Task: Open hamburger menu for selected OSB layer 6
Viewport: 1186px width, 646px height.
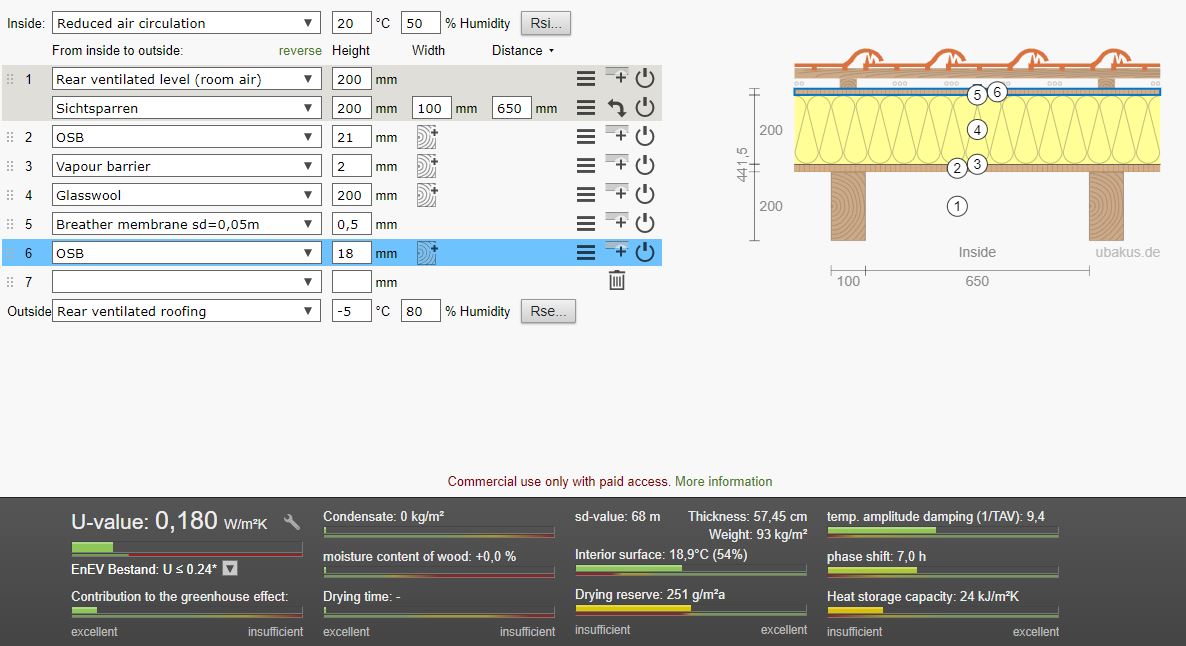Action: point(586,253)
